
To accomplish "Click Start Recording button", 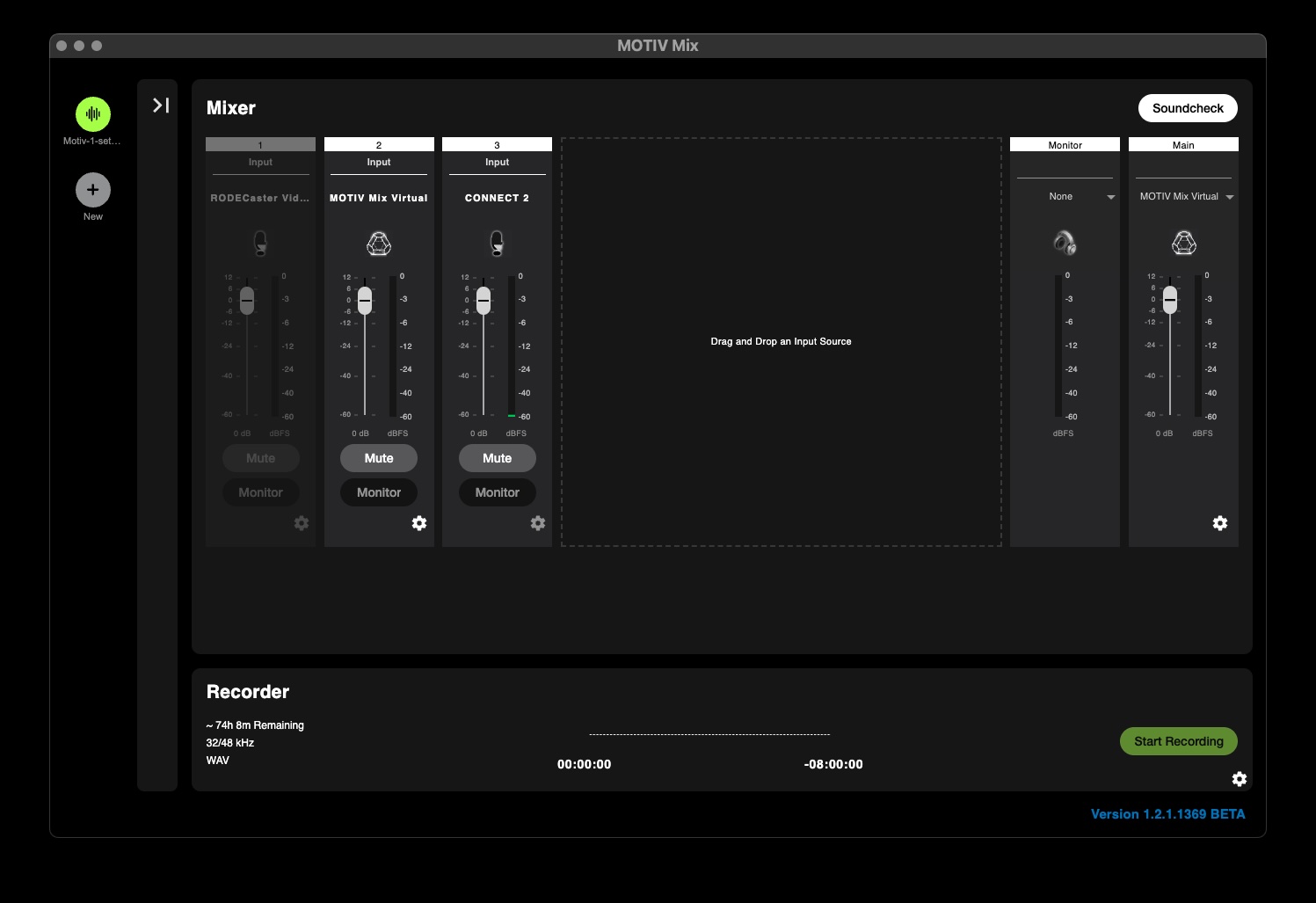I will [x=1178, y=741].
